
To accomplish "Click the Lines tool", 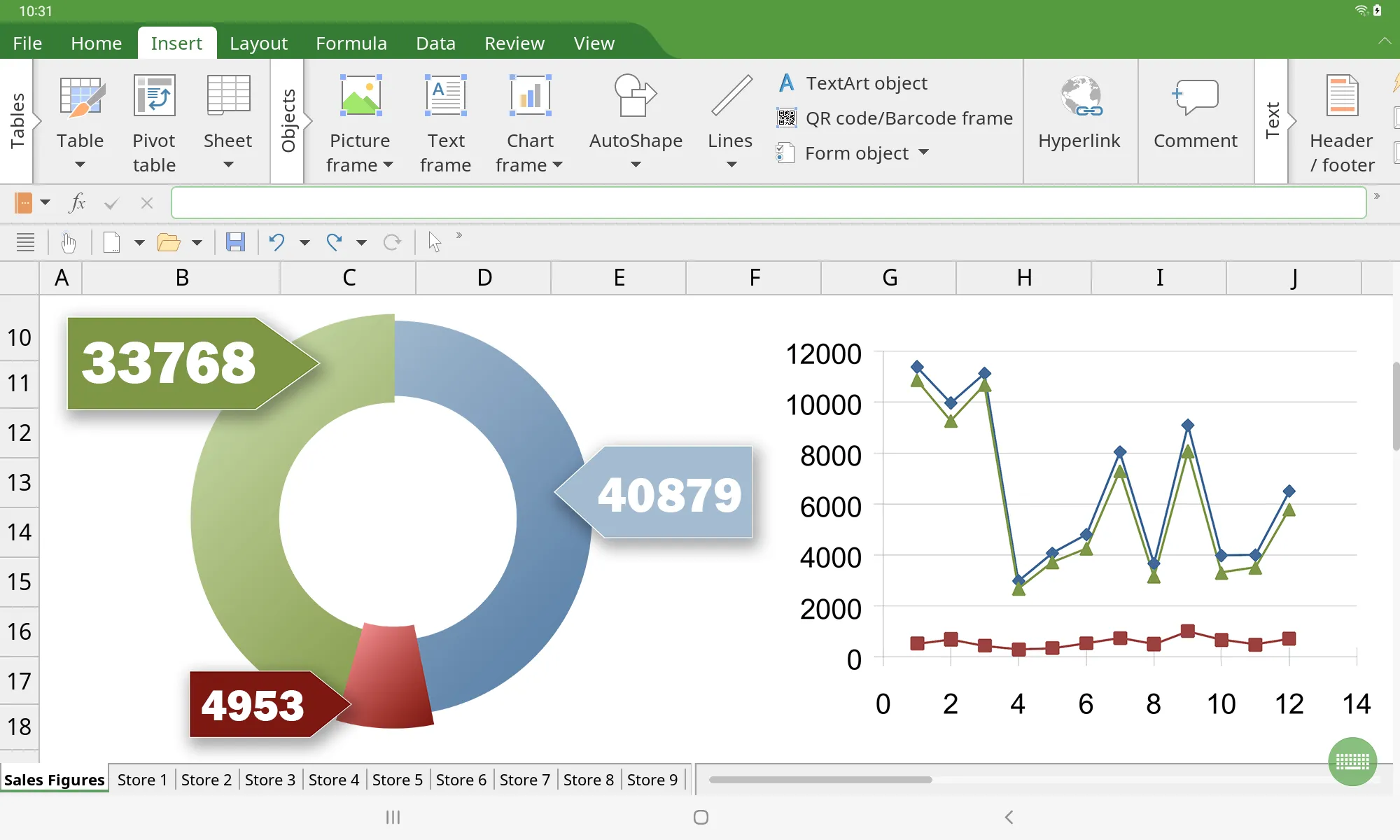I will pyautogui.click(x=731, y=118).
